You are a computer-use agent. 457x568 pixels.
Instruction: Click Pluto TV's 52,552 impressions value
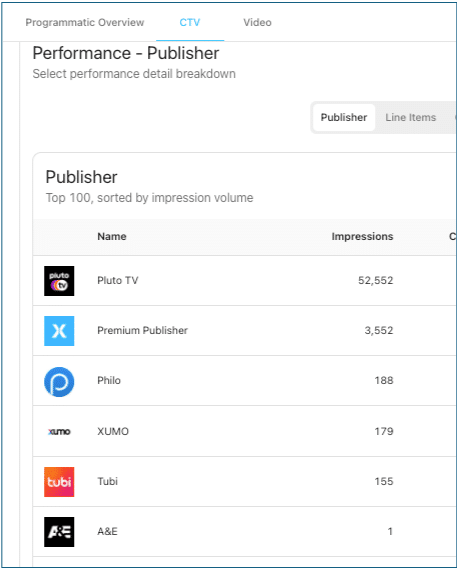[376, 280]
